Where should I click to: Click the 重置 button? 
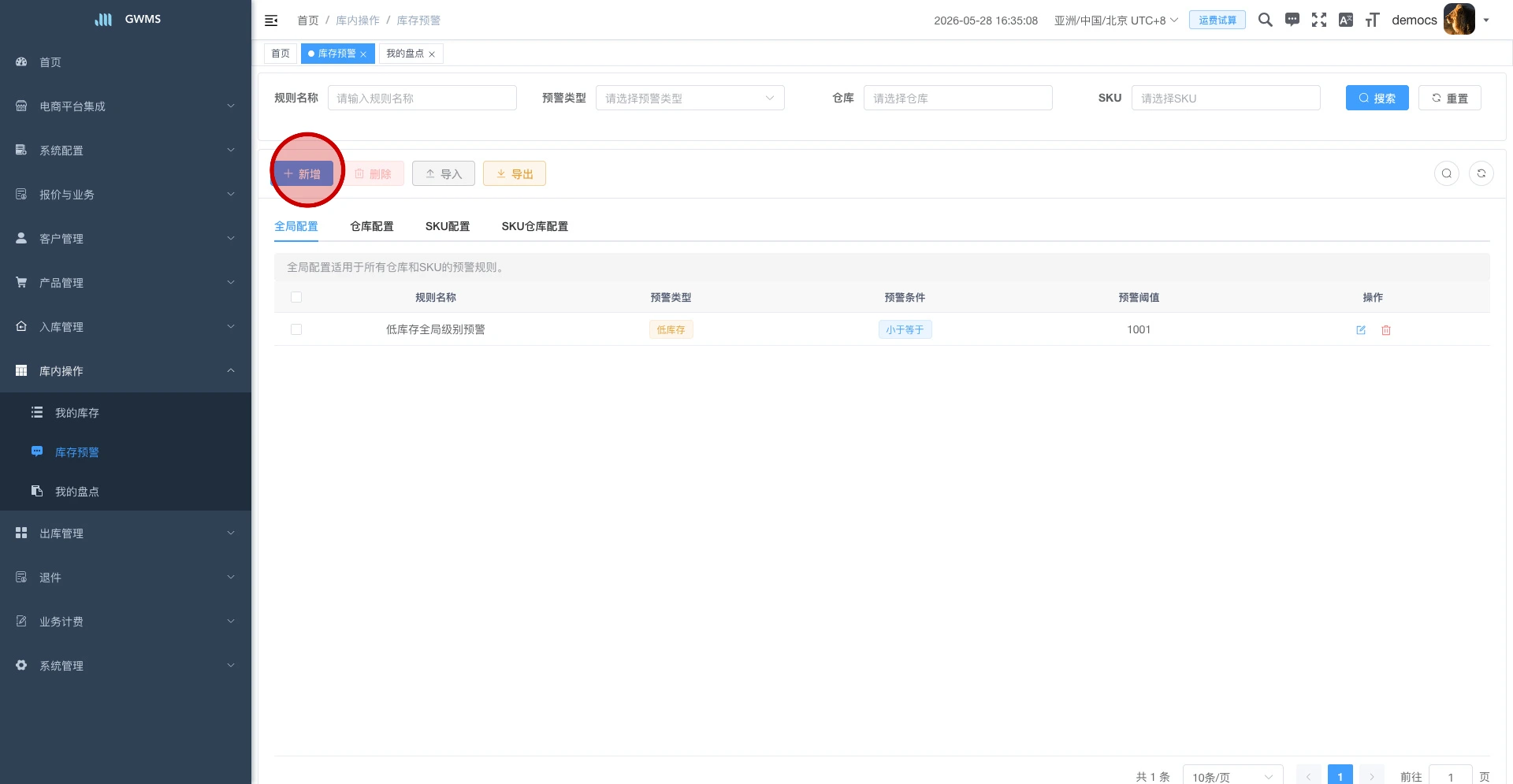click(x=1450, y=98)
